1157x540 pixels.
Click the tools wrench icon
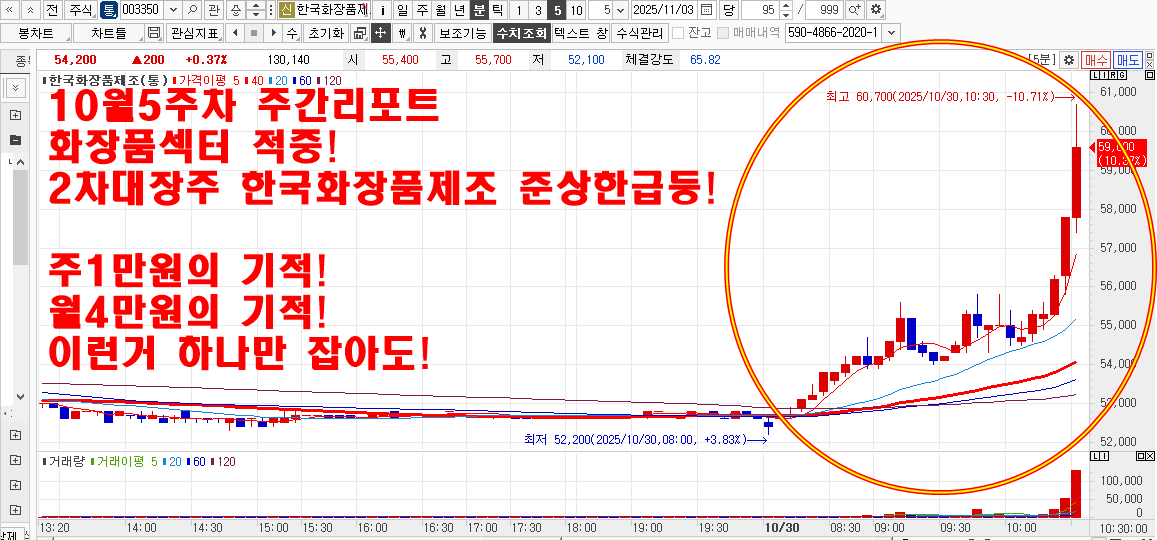pos(422,32)
